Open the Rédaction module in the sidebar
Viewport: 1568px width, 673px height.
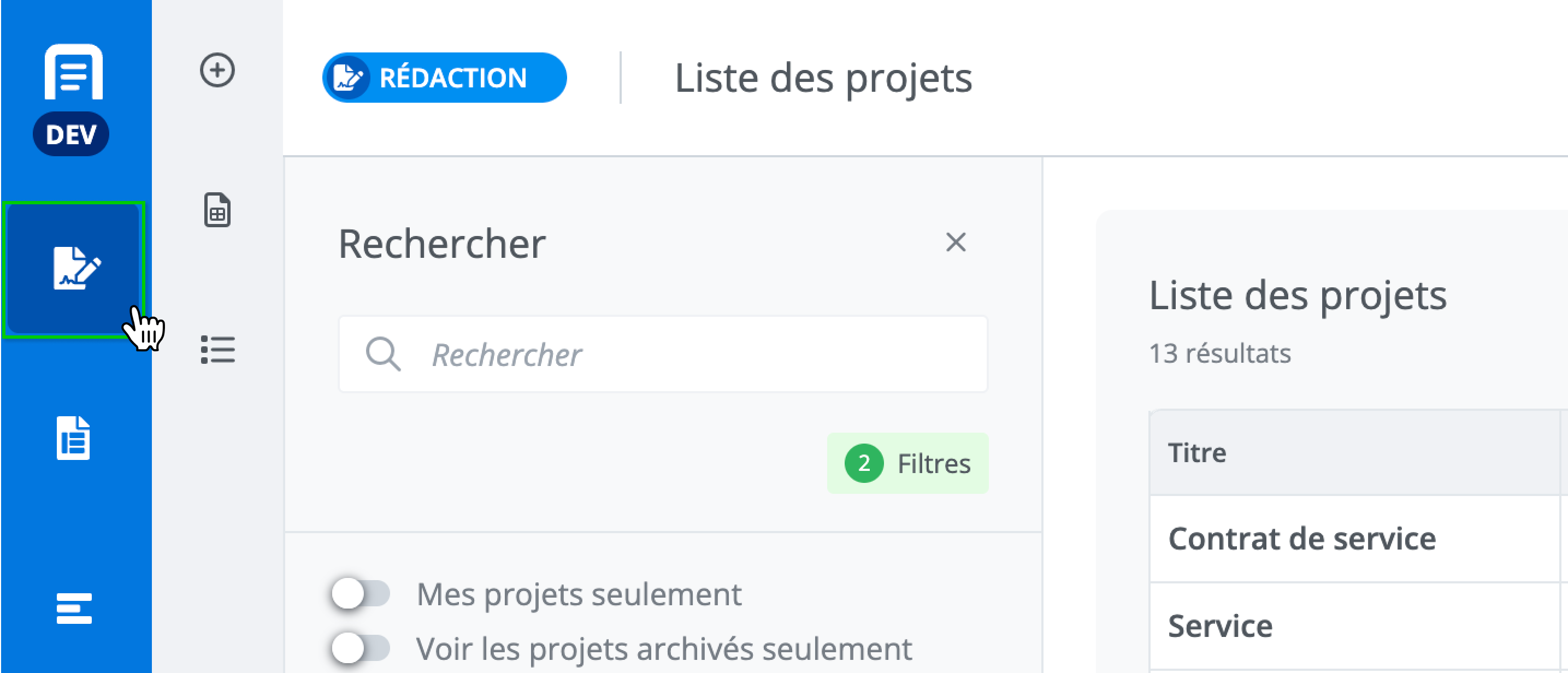[74, 268]
